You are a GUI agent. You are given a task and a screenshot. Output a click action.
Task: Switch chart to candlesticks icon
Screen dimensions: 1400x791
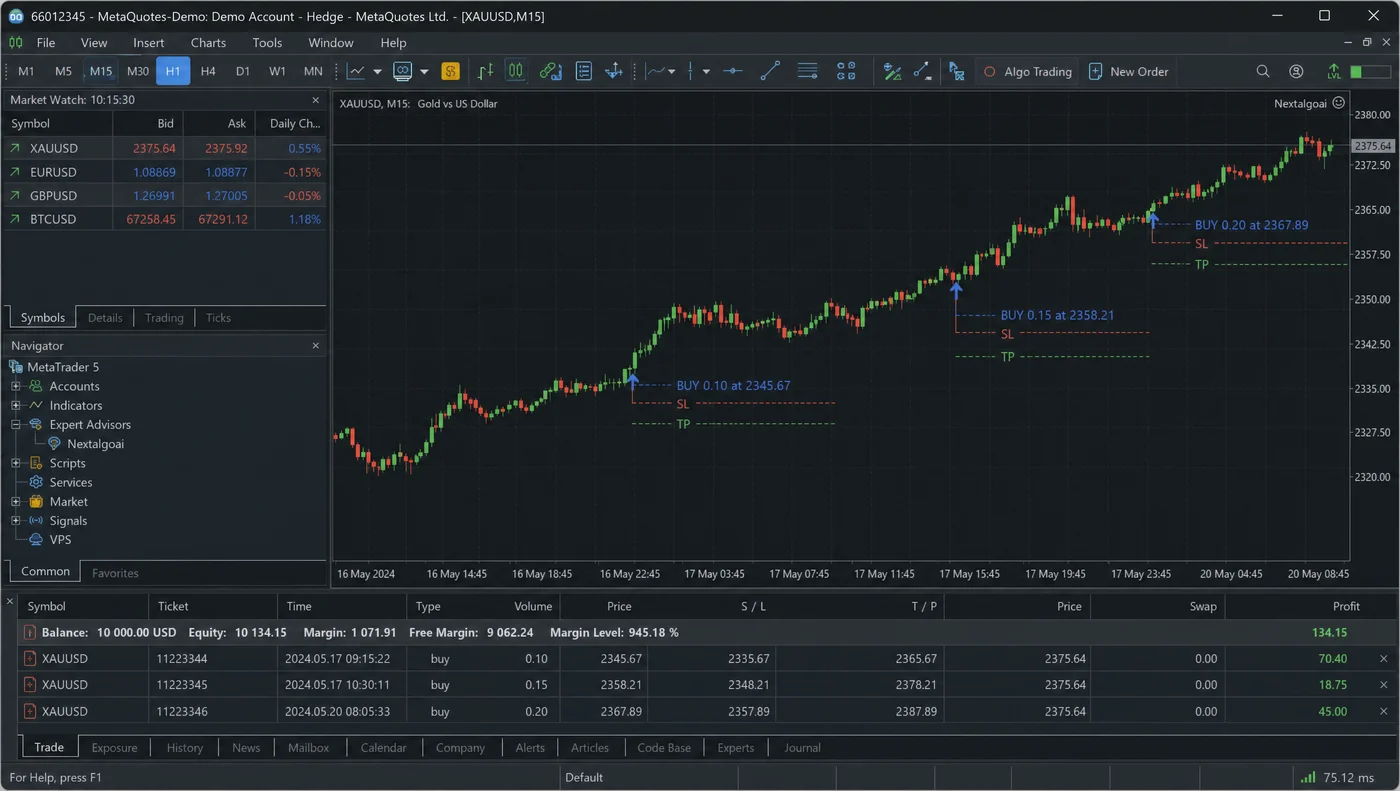(x=516, y=71)
